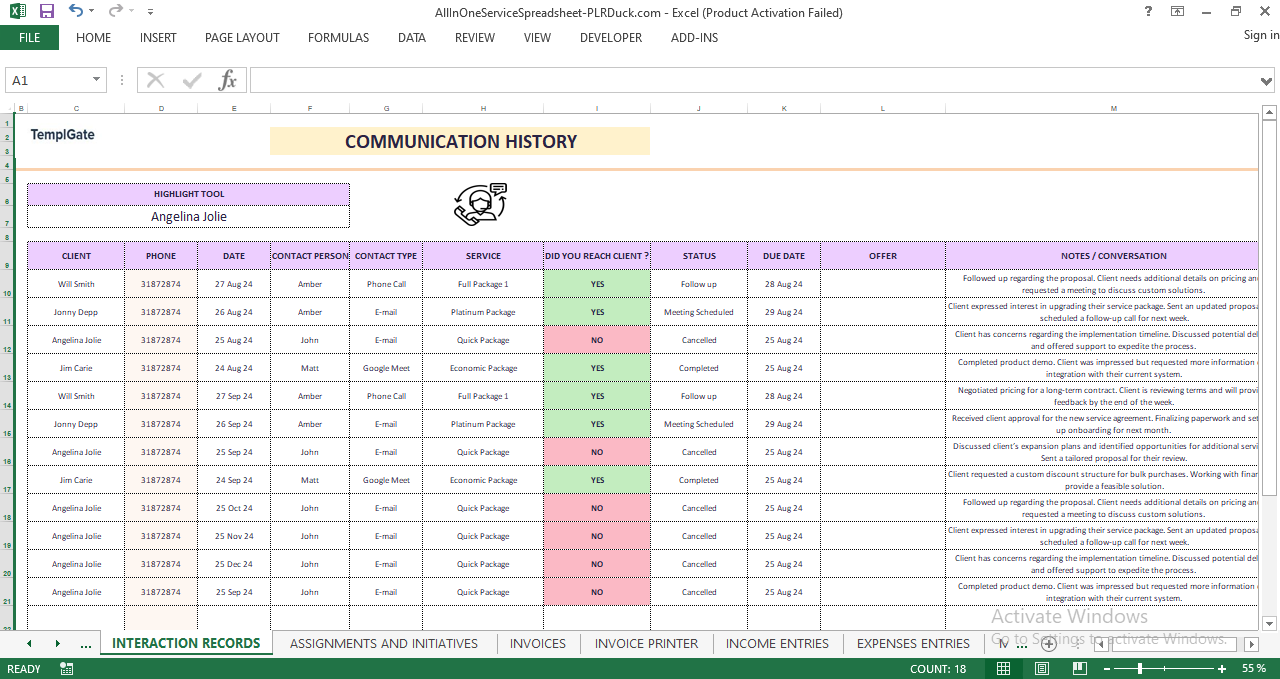Screen dimensions: 1280x679
Task: Open the Name Box dropdown
Action: coord(97,80)
